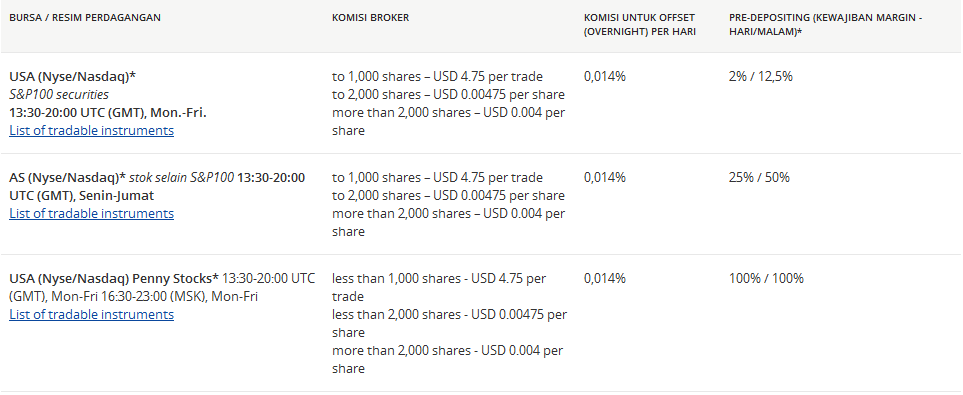Select the AS (Nyse/Nasdaq)* exchange title
Image resolution: width=963 pixels, height=395 pixels.
[x=68, y=178]
